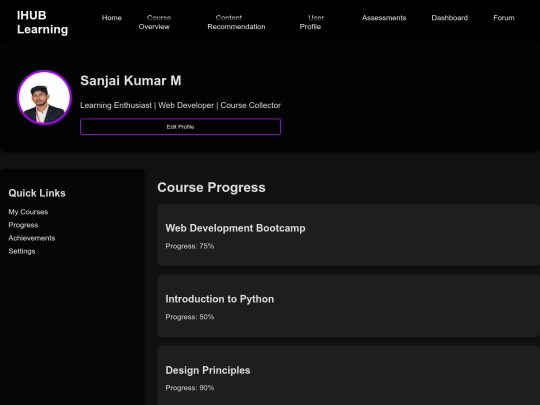540x405 pixels.
Task: Select the Design Principles title
Action: click(208, 370)
